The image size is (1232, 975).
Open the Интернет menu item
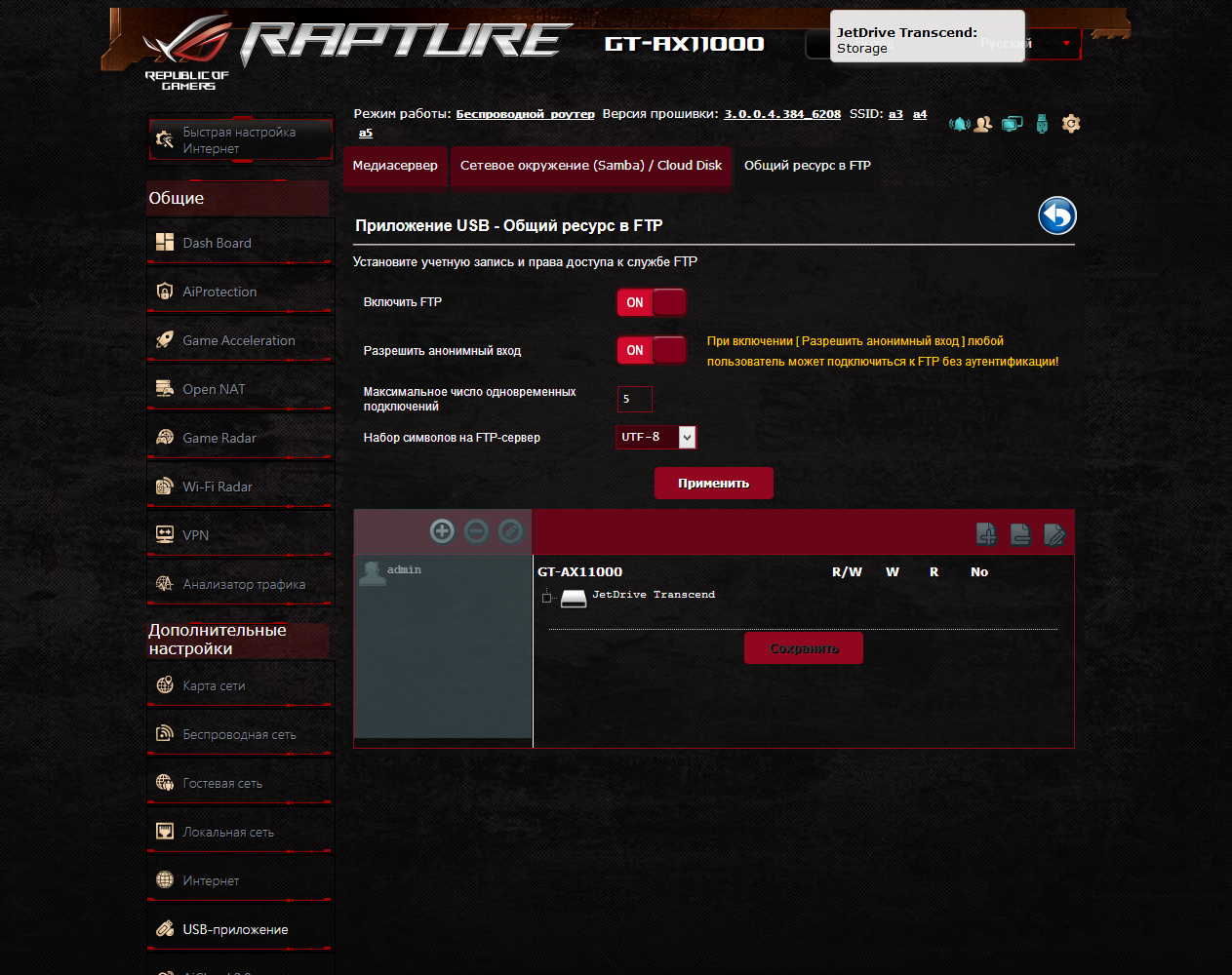tap(240, 880)
